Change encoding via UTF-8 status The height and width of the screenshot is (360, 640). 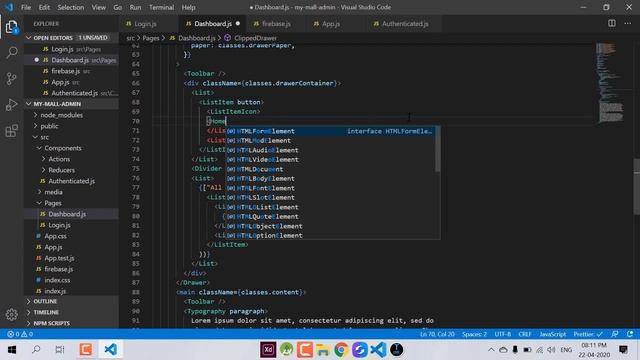(502, 334)
